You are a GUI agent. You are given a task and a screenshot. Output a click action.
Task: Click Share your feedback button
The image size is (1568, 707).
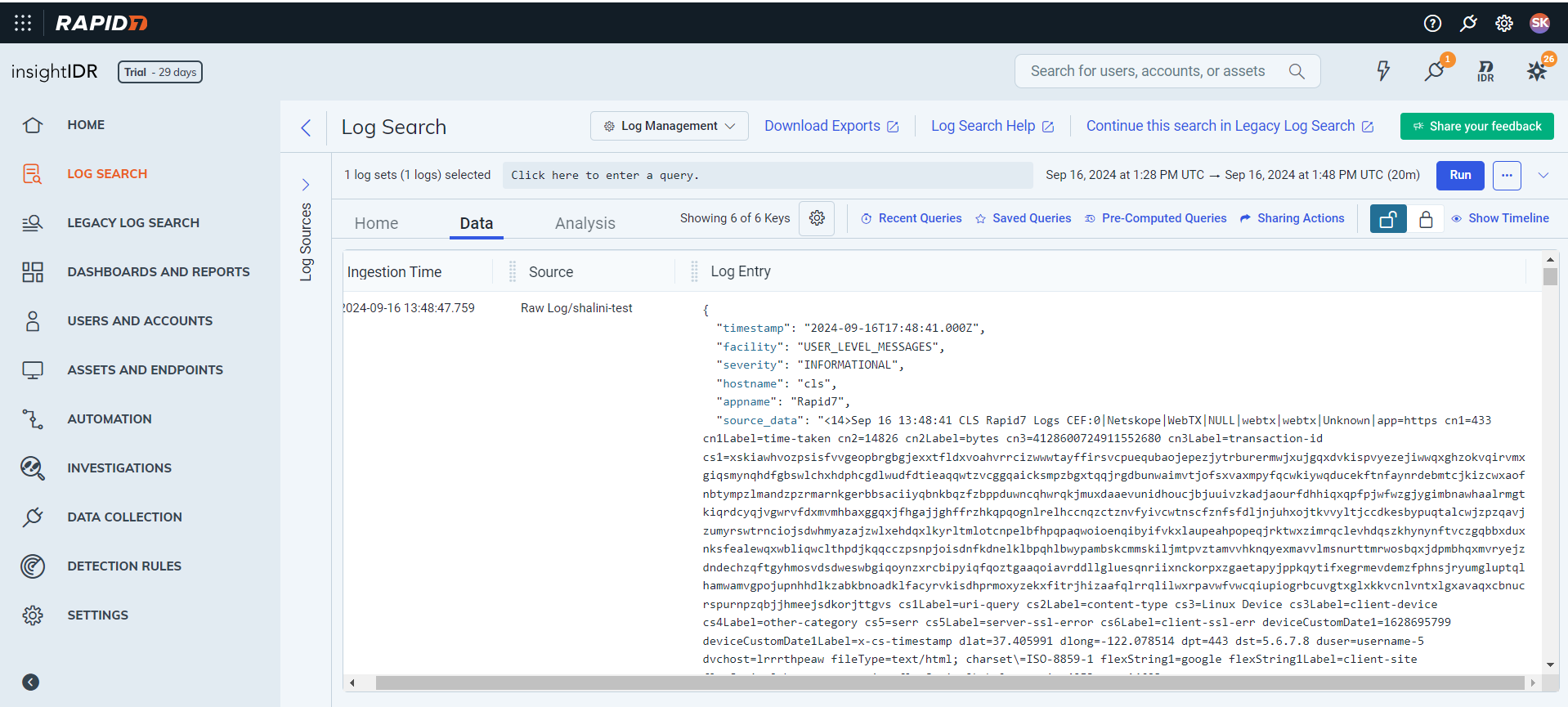(1477, 126)
